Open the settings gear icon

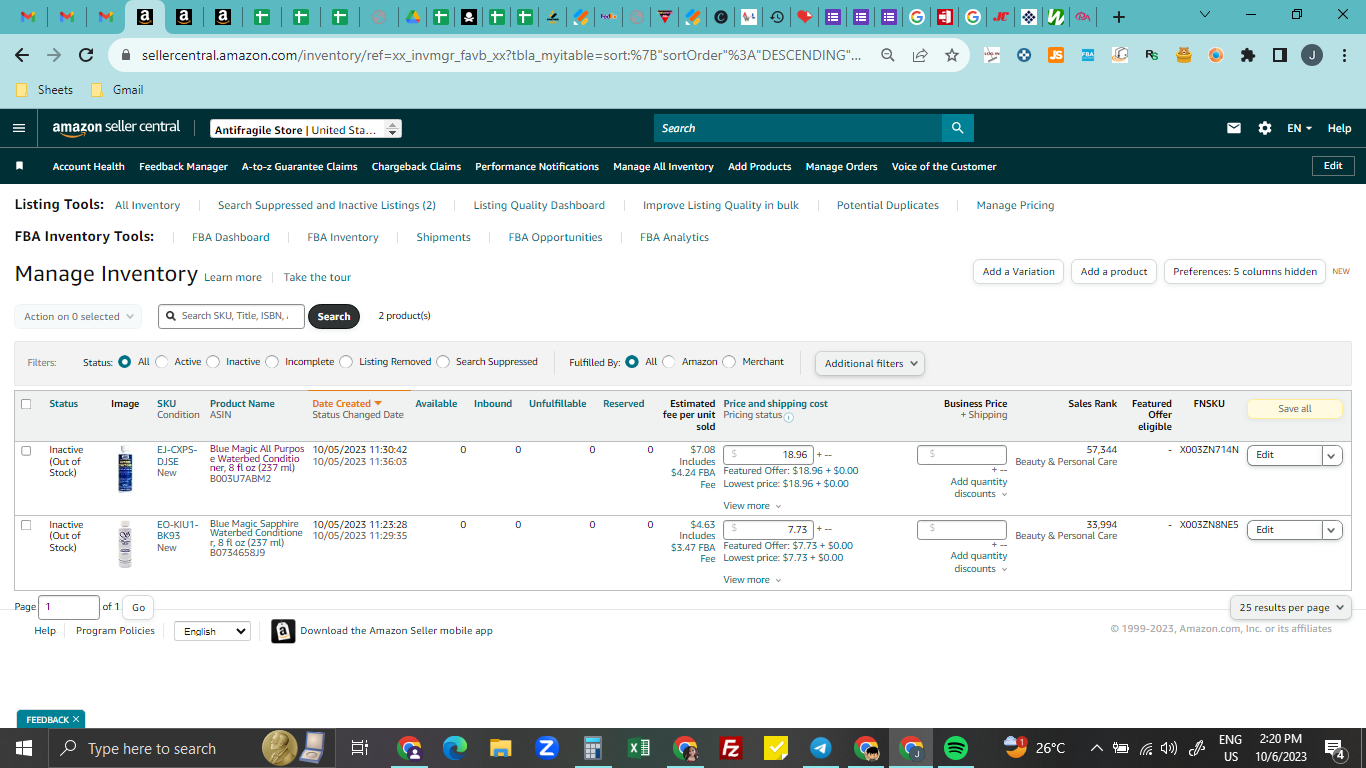coord(1265,128)
